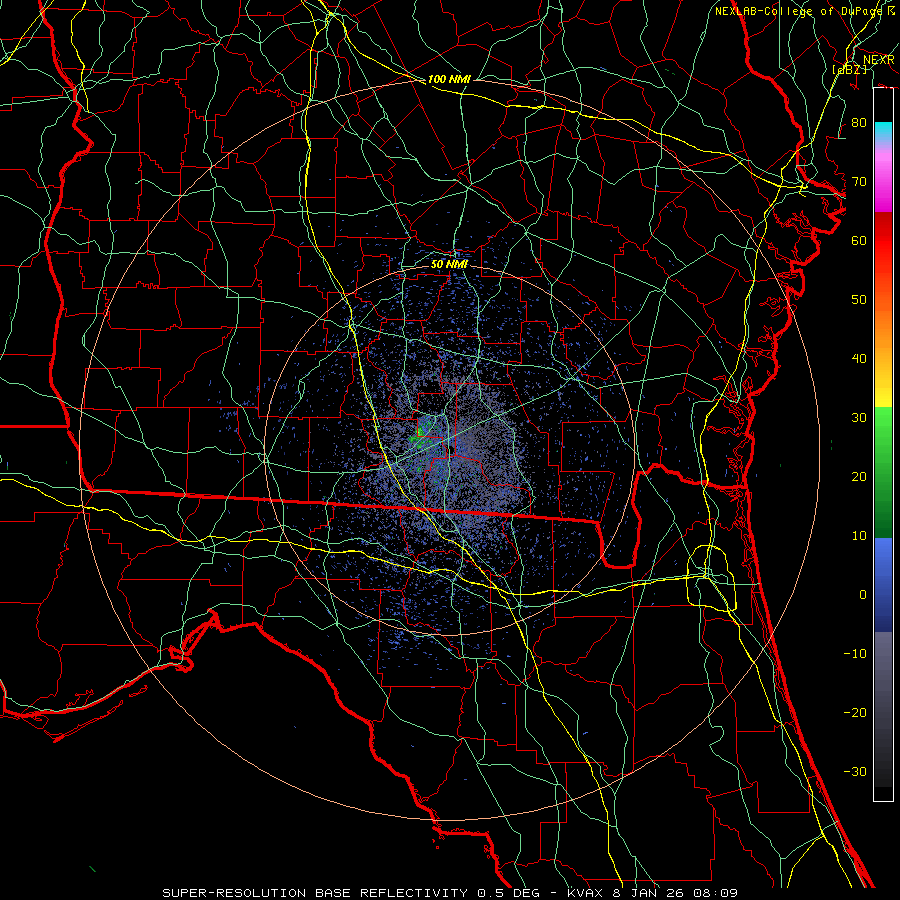The image size is (900, 900).
Task: Click "SUPER-RESOLUTION BASE REFLECTIVITY" in the bottom caption
Action: (316, 893)
